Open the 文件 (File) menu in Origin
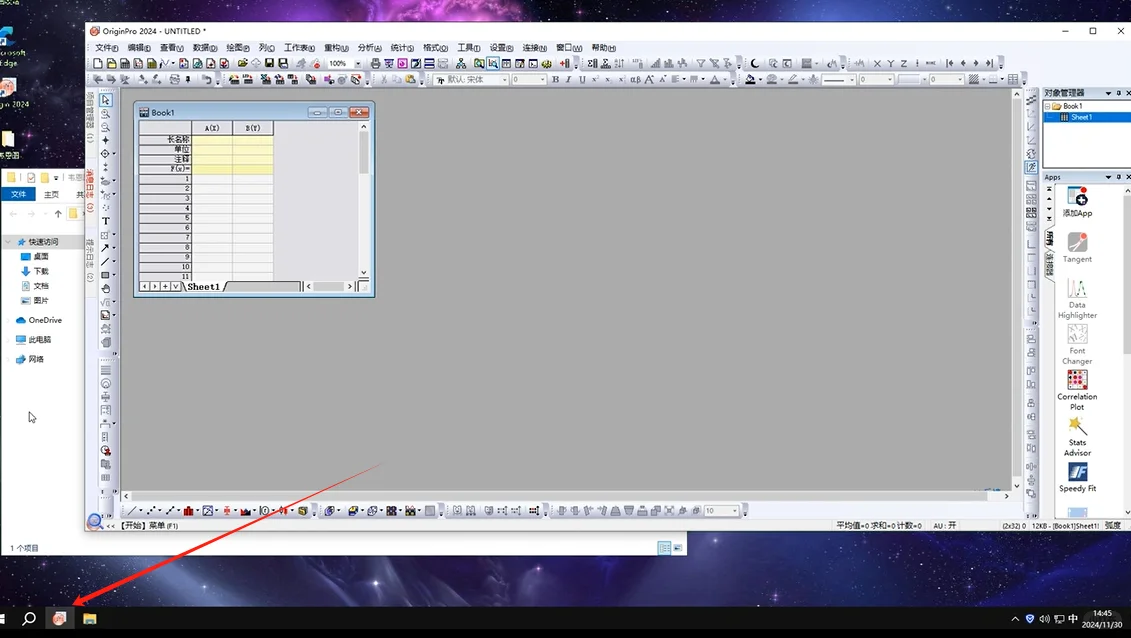Screen dimensions: 1131x638 pyautogui.click(x=107, y=48)
